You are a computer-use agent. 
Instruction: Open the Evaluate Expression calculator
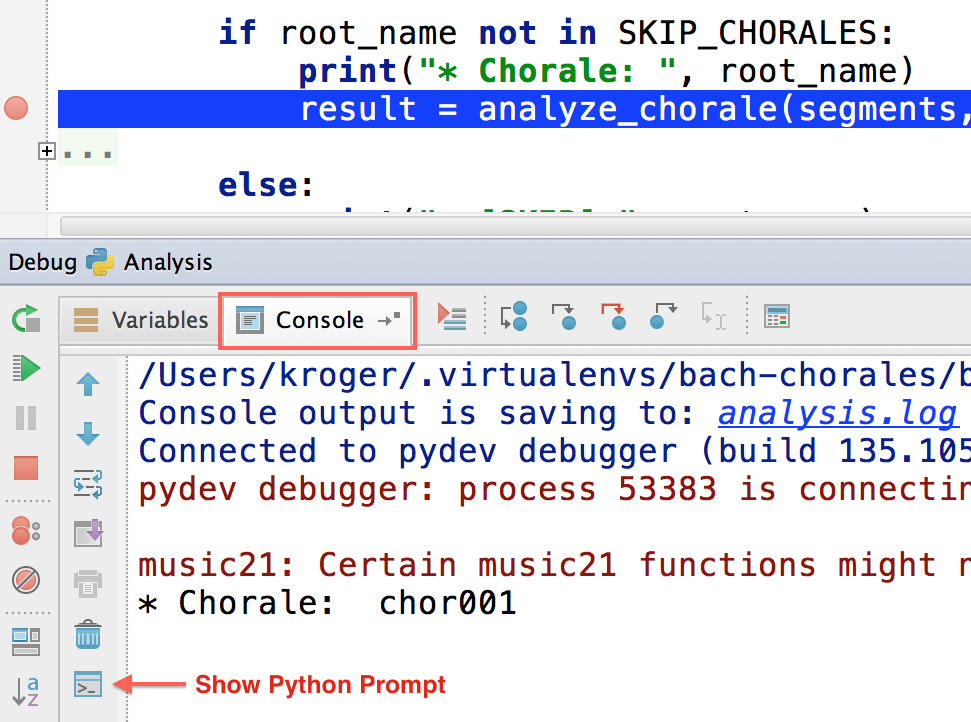[776, 318]
